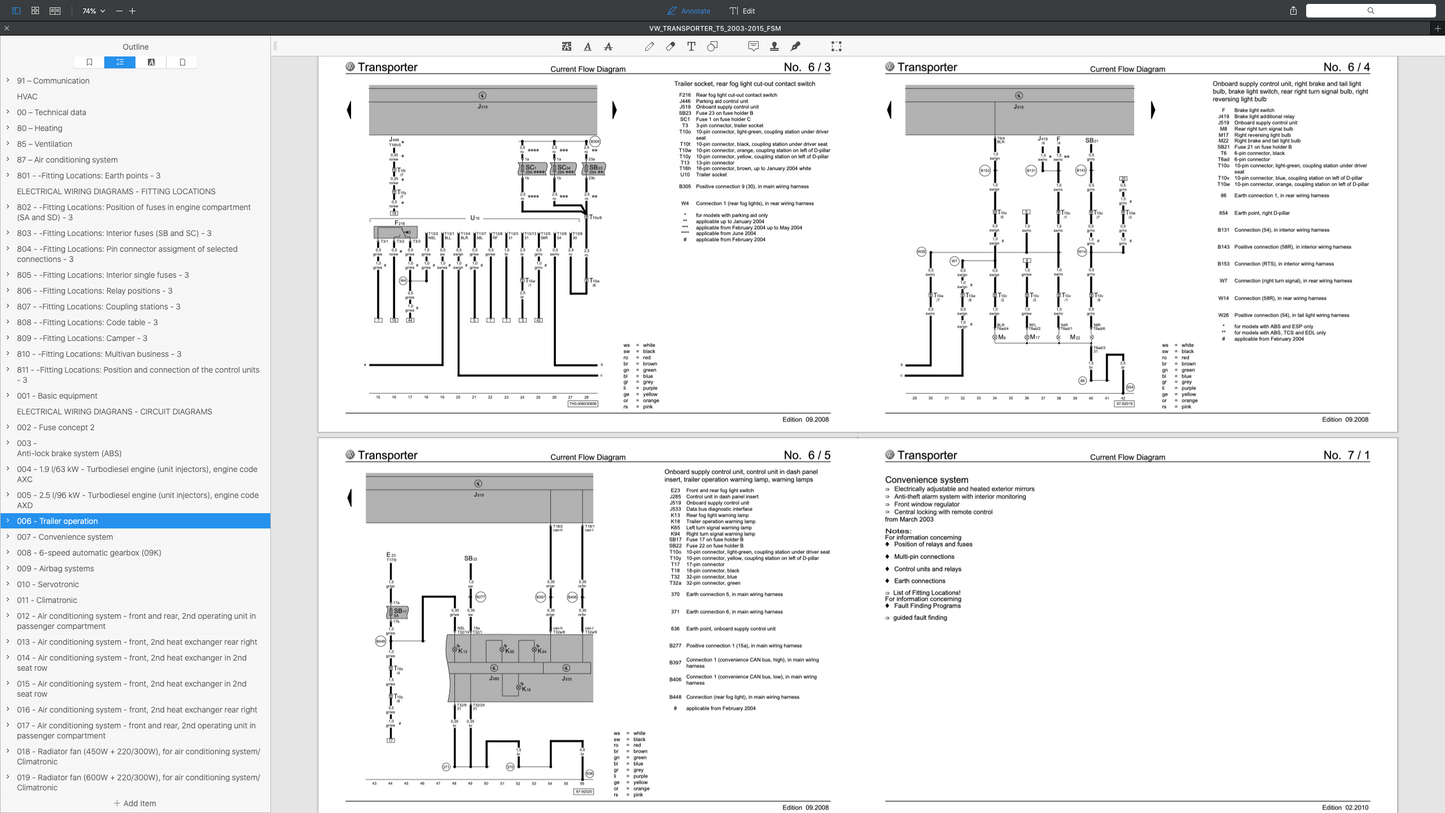1445x813 pixels.
Task: Select the rectangular selection tool
Action: coord(836,46)
